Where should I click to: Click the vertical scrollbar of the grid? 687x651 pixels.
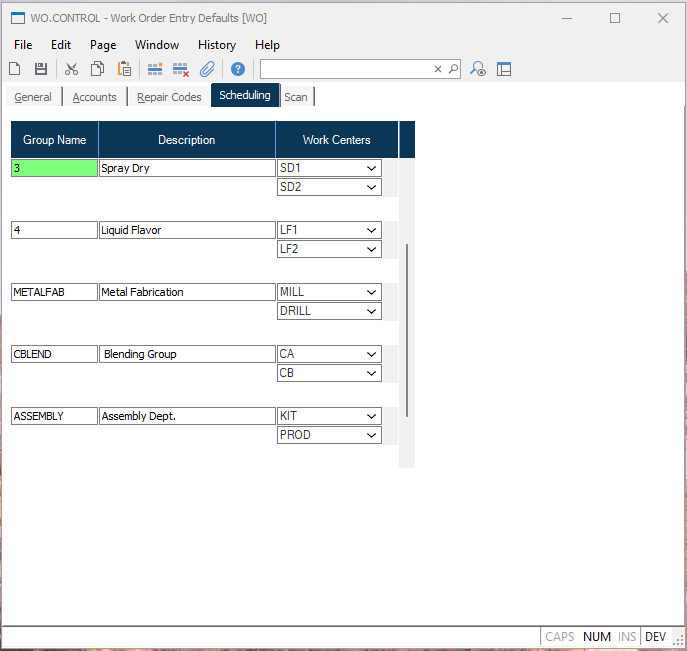tap(407, 330)
